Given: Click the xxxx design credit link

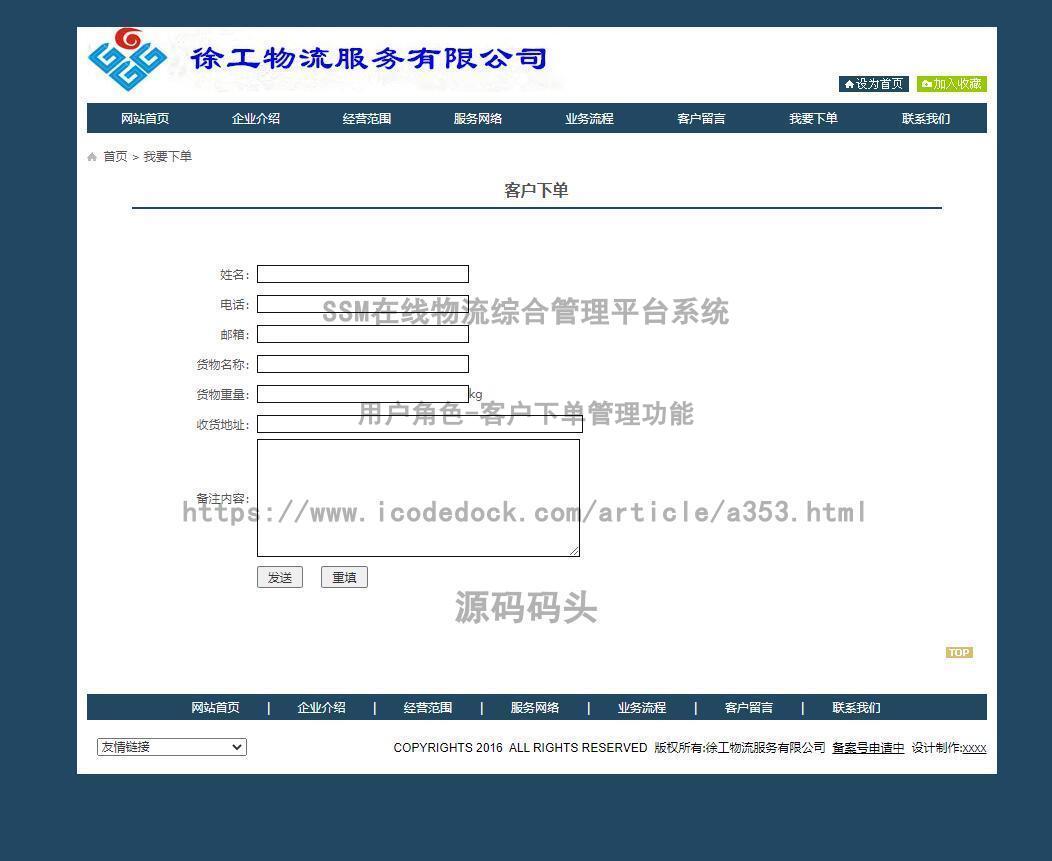Looking at the screenshot, I should coord(975,747).
